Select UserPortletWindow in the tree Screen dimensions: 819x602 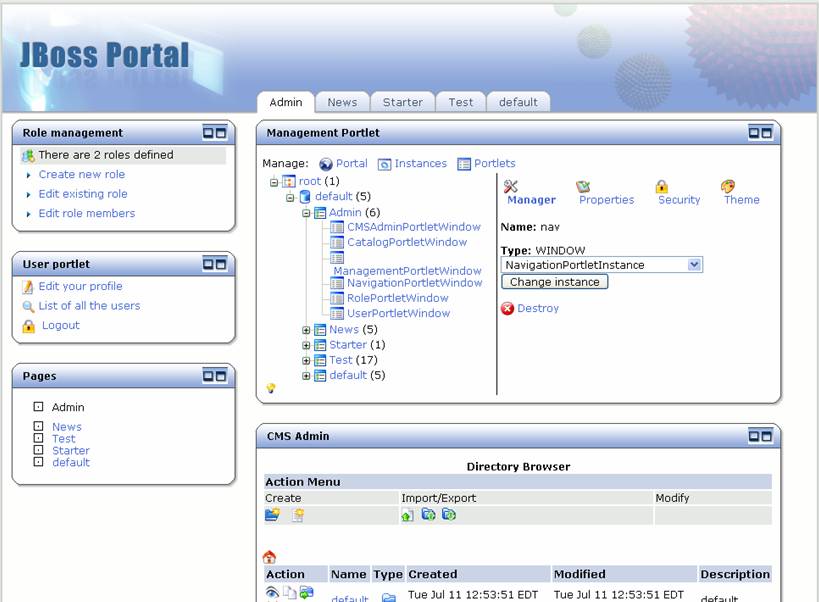399,313
